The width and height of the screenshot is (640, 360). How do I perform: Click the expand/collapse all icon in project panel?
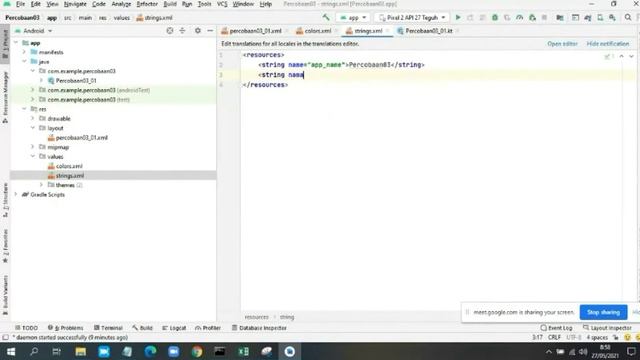[x=182, y=31]
